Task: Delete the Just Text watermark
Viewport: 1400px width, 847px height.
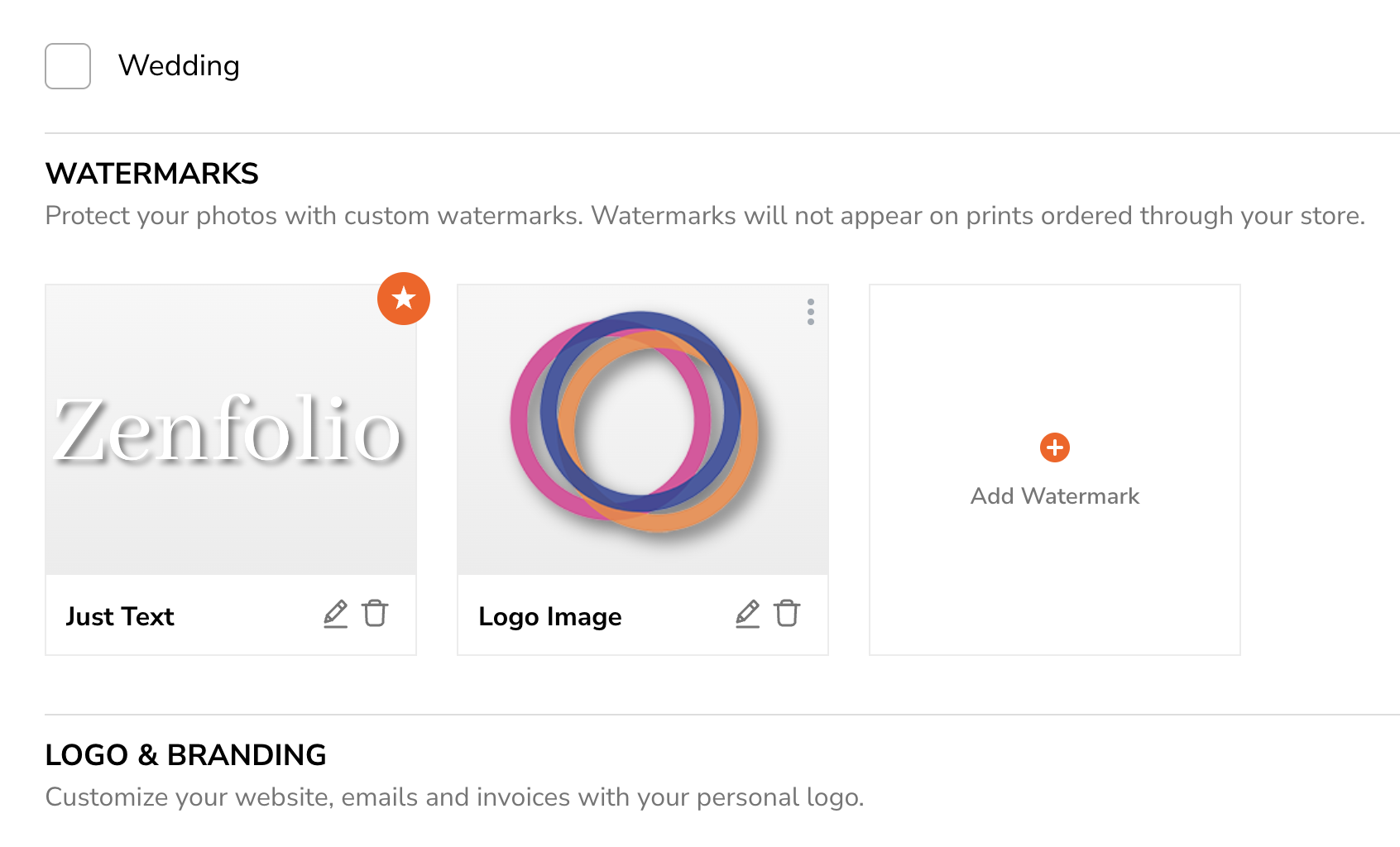Action: click(375, 615)
